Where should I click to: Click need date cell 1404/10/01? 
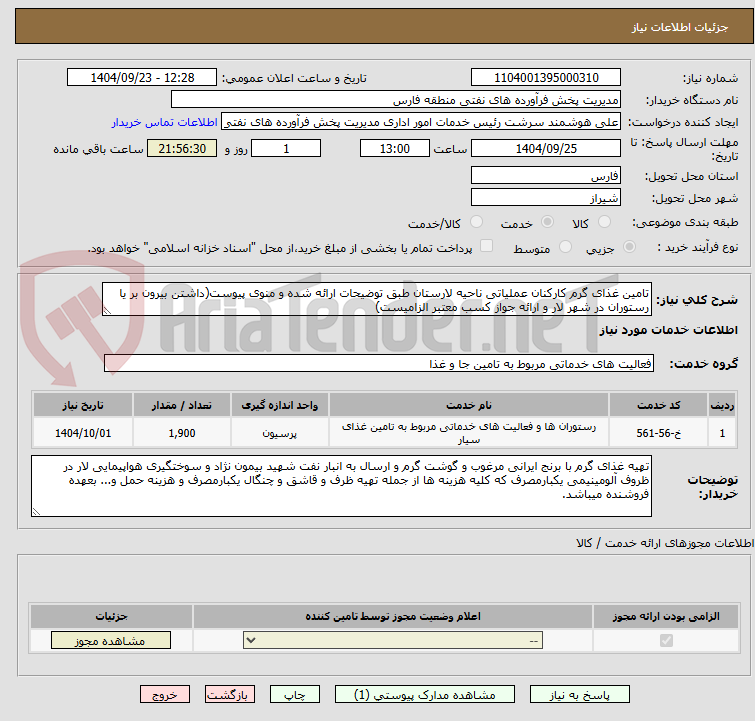[83, 433]
